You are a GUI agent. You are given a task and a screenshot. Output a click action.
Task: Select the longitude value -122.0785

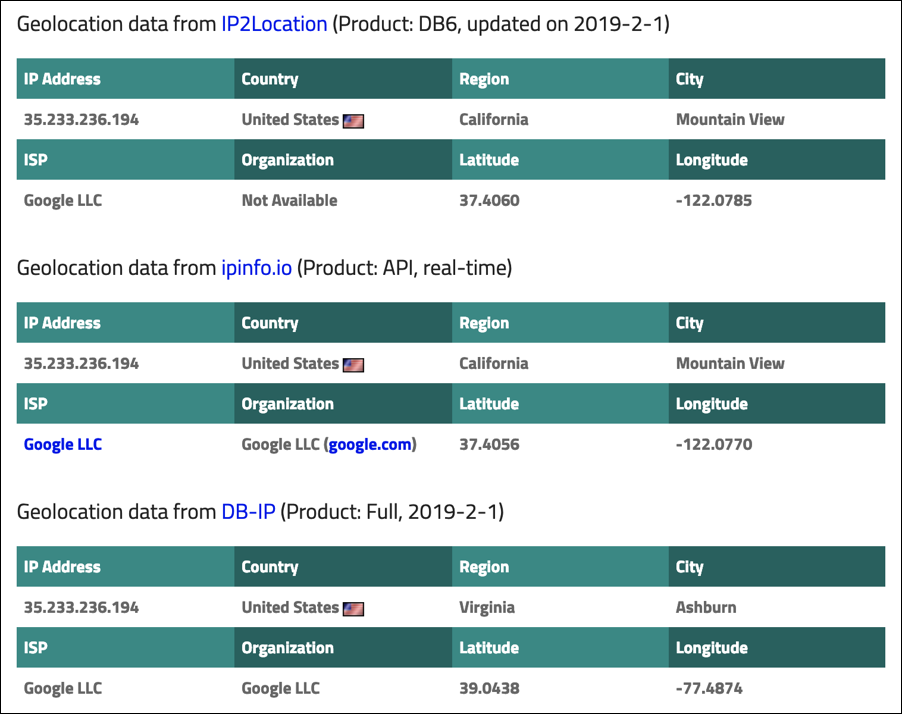(x=714, y=201)
